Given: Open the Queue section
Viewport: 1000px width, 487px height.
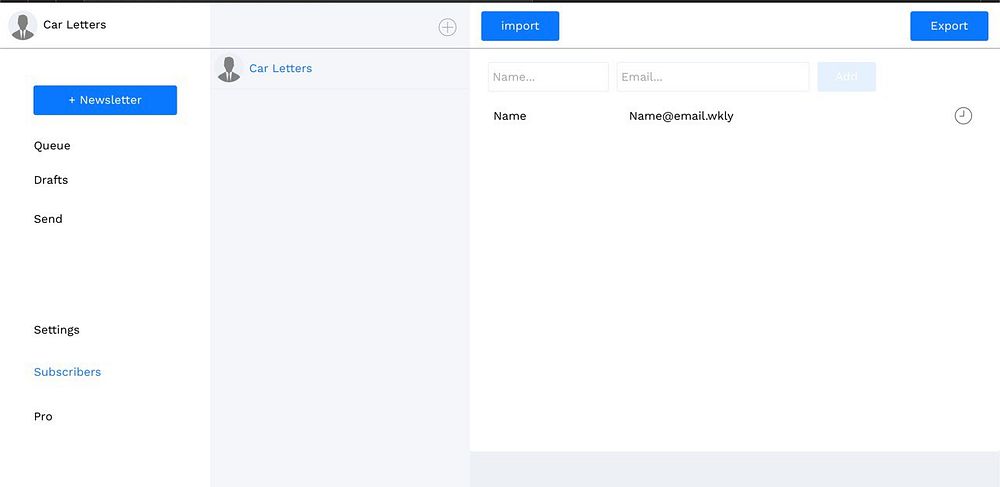Looking at the screenshot, I should click(x=52, y=146).
